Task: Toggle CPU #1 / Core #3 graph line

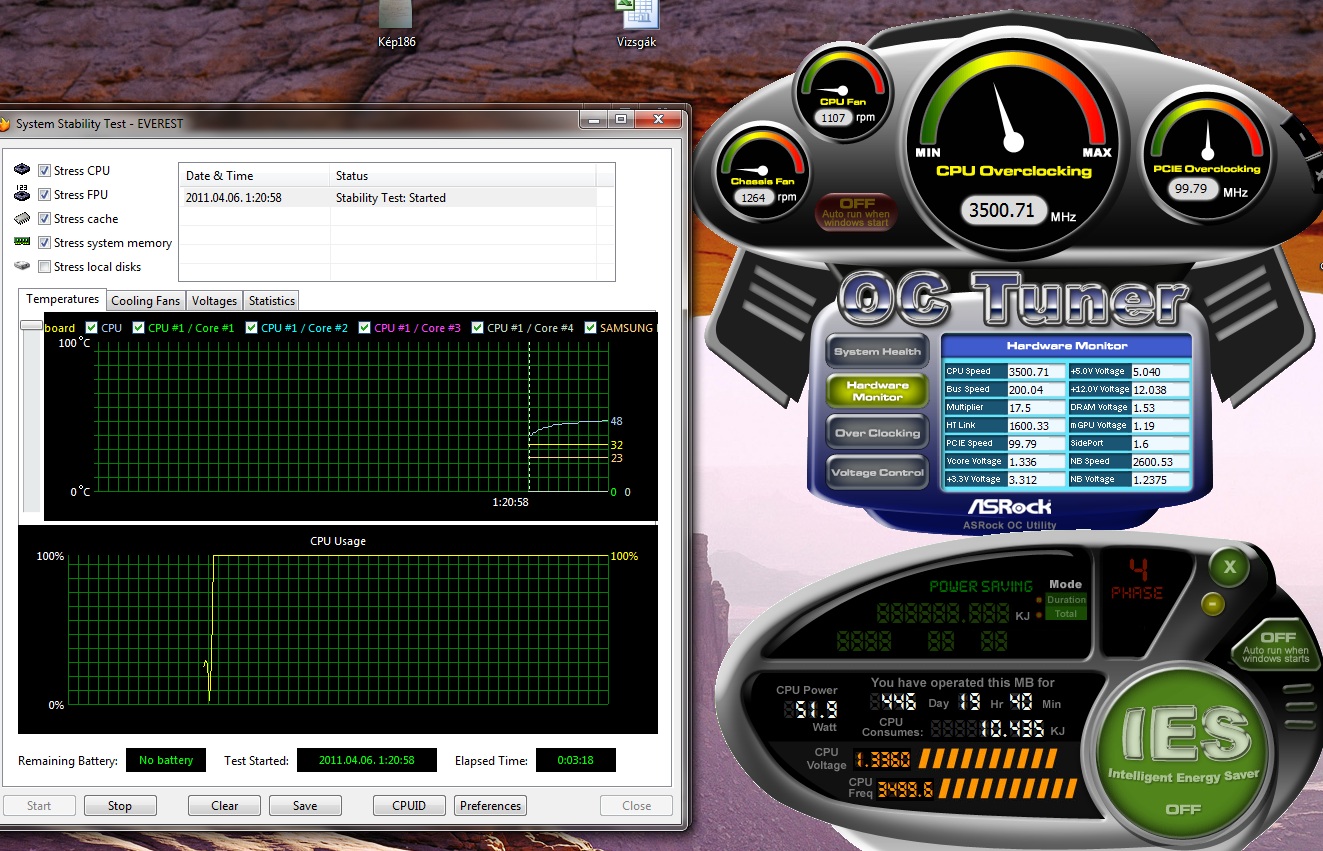Action: coord(365,328)
